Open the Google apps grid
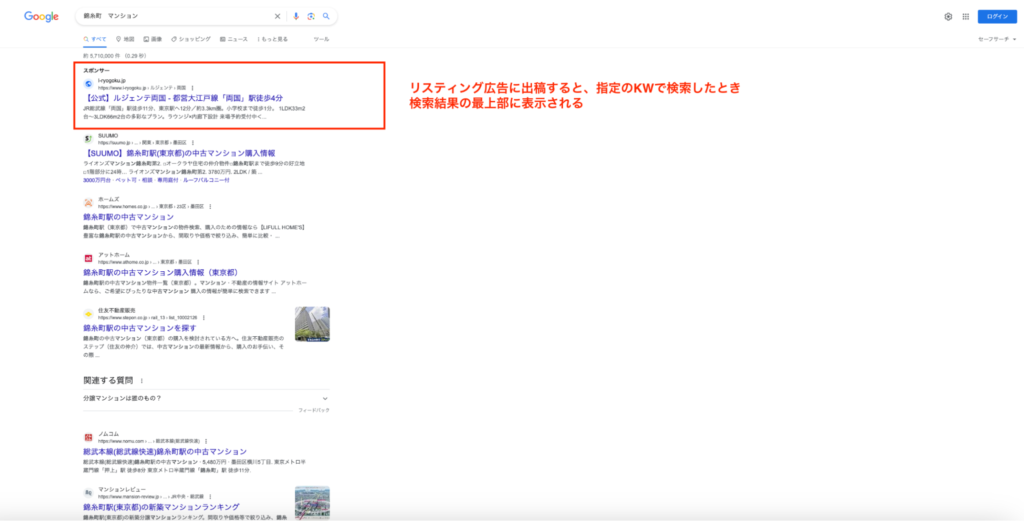 point(965,17)
